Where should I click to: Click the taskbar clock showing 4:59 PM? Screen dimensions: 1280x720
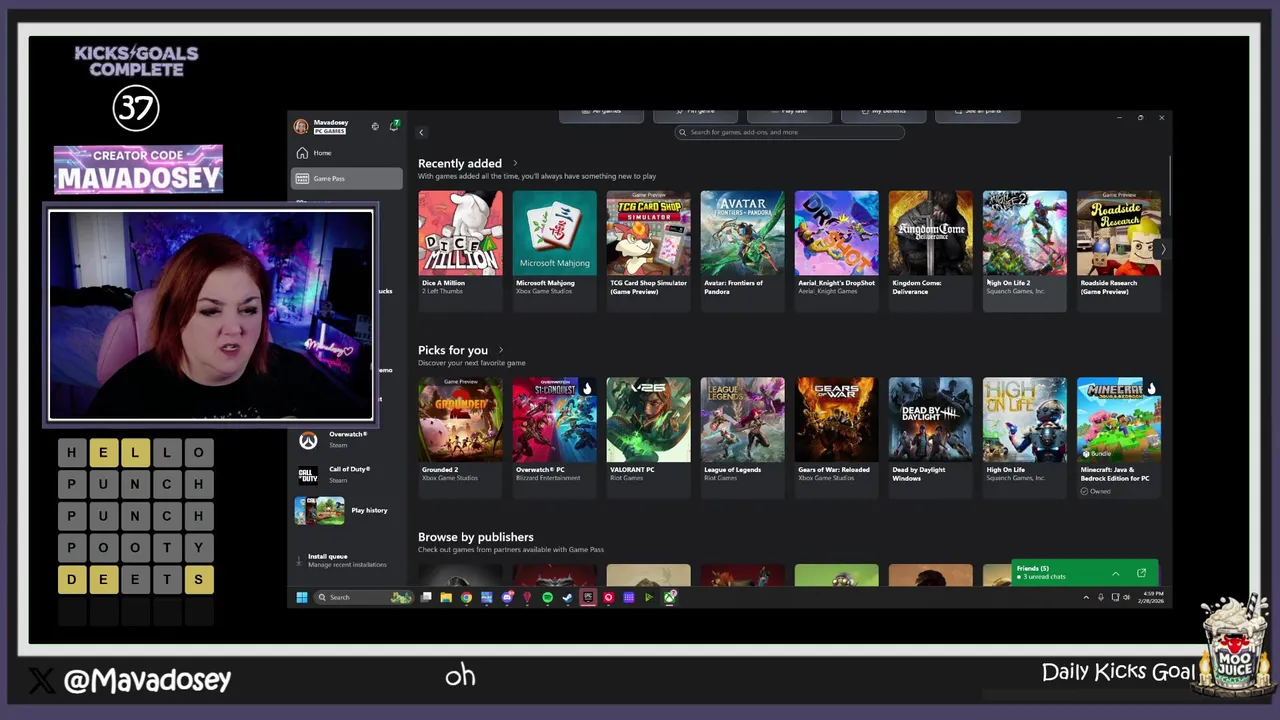coord(1151,597)
